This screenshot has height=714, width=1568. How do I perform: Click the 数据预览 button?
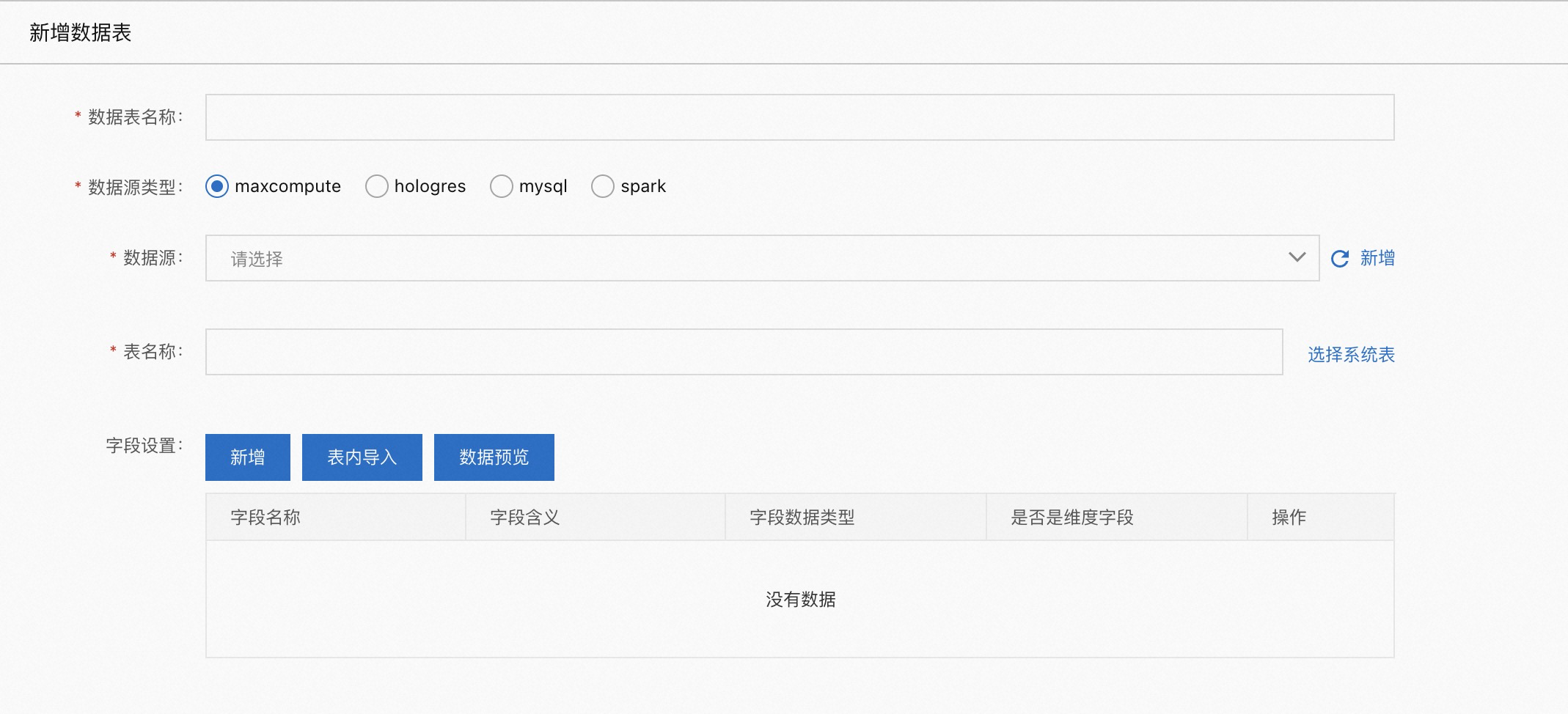pyautogui.click(x=494, y=457)
